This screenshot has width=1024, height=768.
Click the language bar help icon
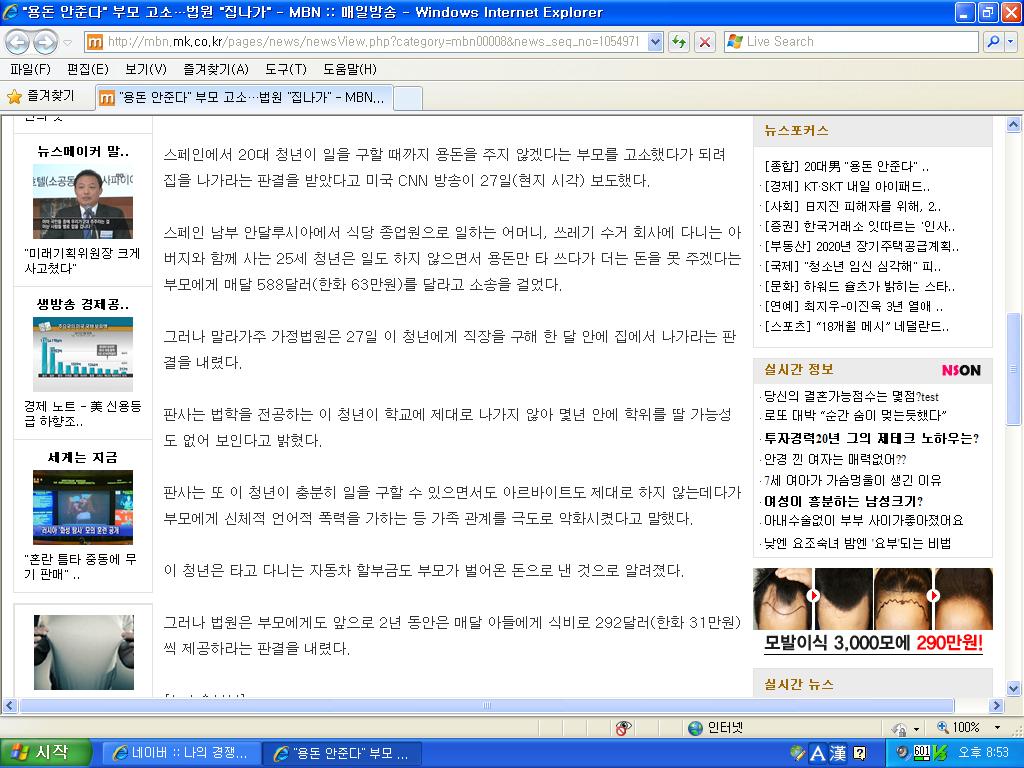859,753
